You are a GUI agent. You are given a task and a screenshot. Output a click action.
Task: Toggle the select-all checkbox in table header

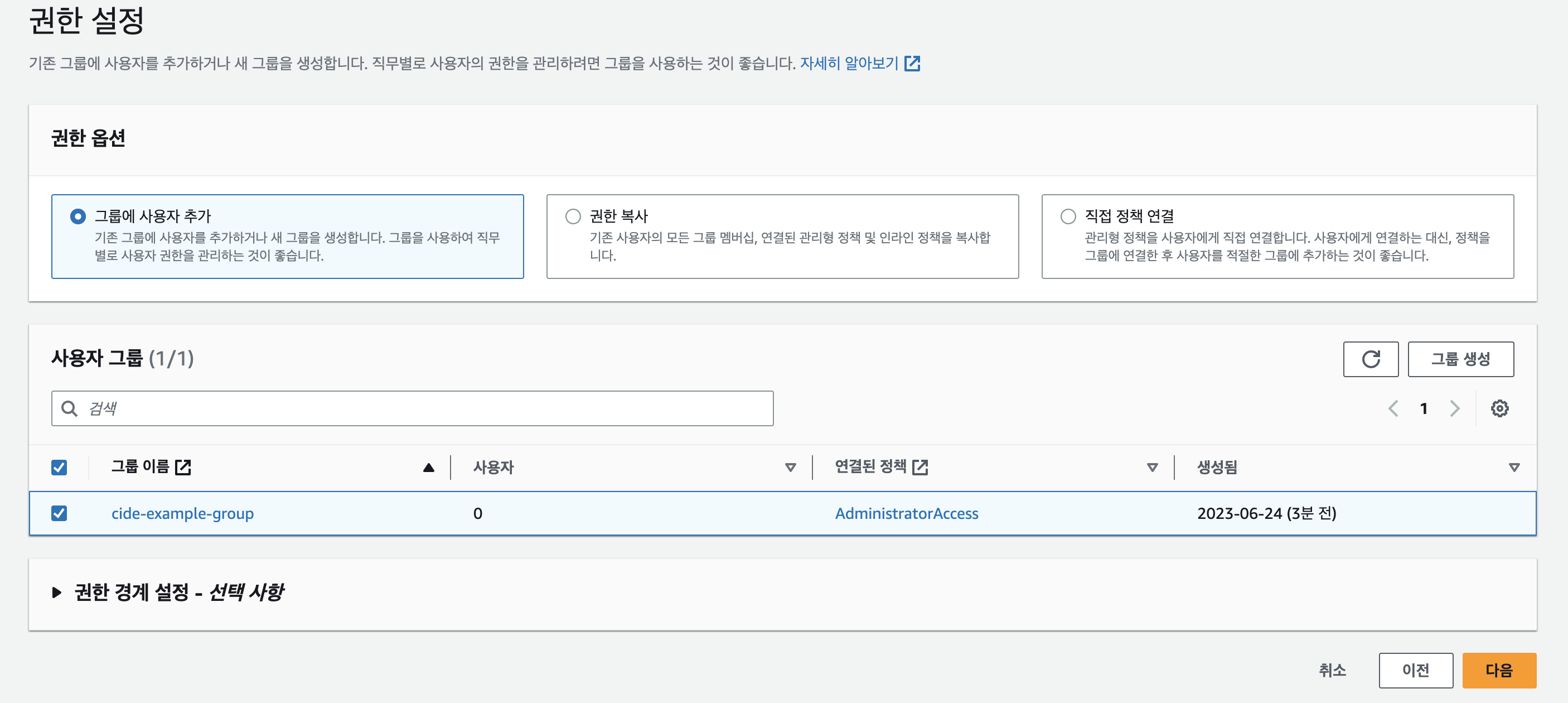tap(59, 467)
